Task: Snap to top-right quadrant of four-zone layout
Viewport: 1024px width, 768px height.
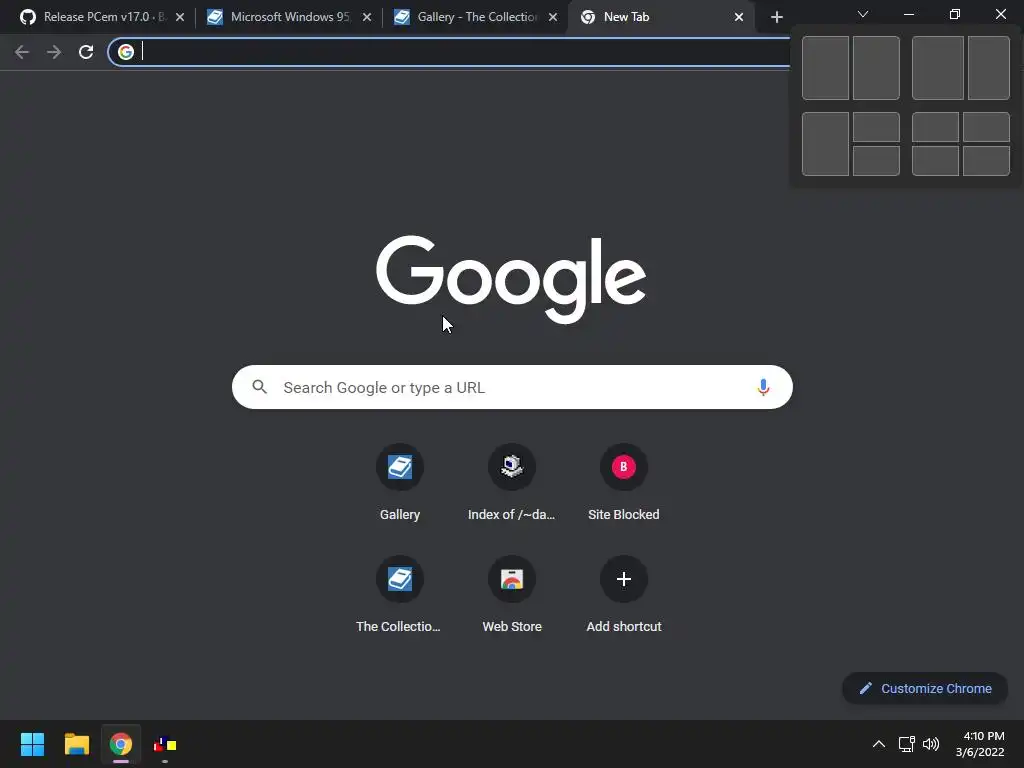Action: pos(986,127)
